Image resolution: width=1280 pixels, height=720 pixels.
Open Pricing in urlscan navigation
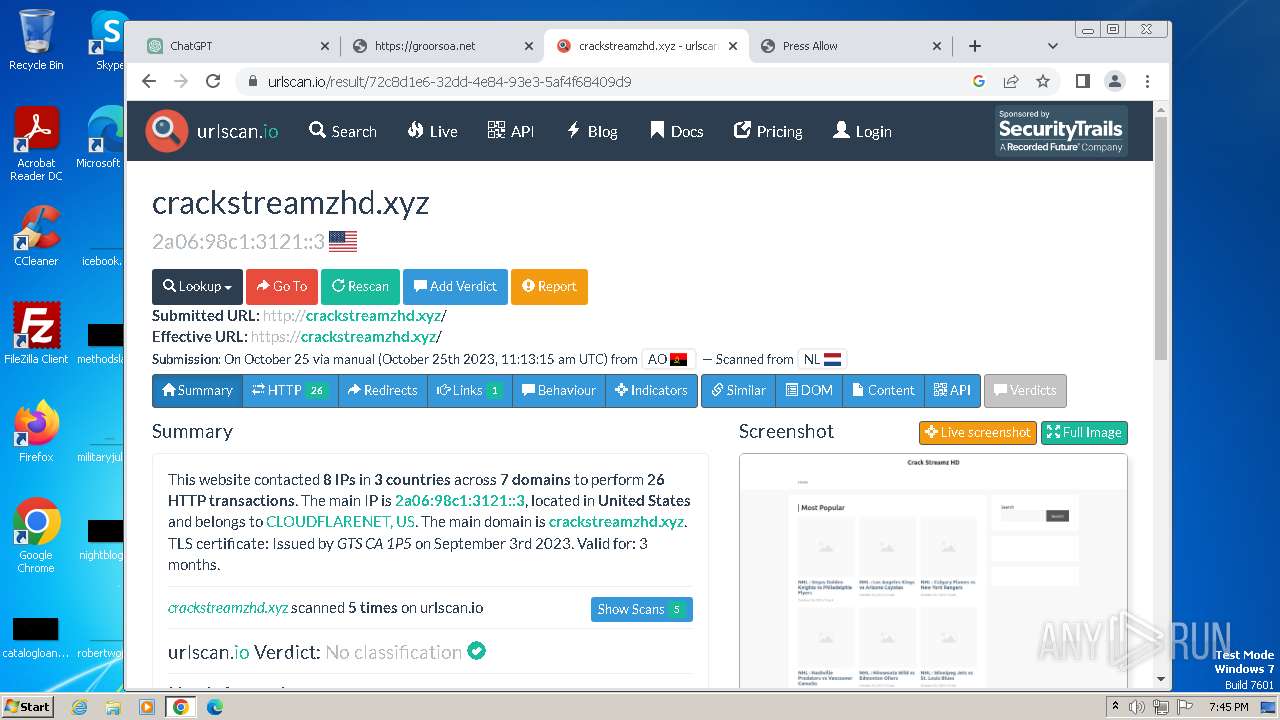(x=768, y=131)
